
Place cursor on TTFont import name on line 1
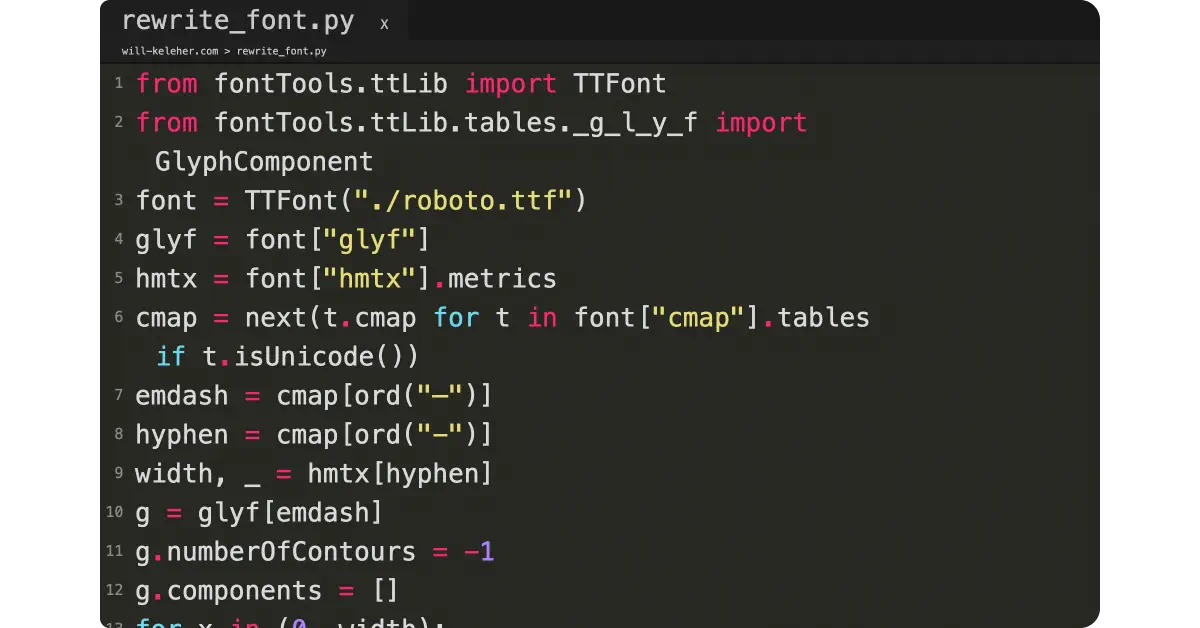pos(619,84)
